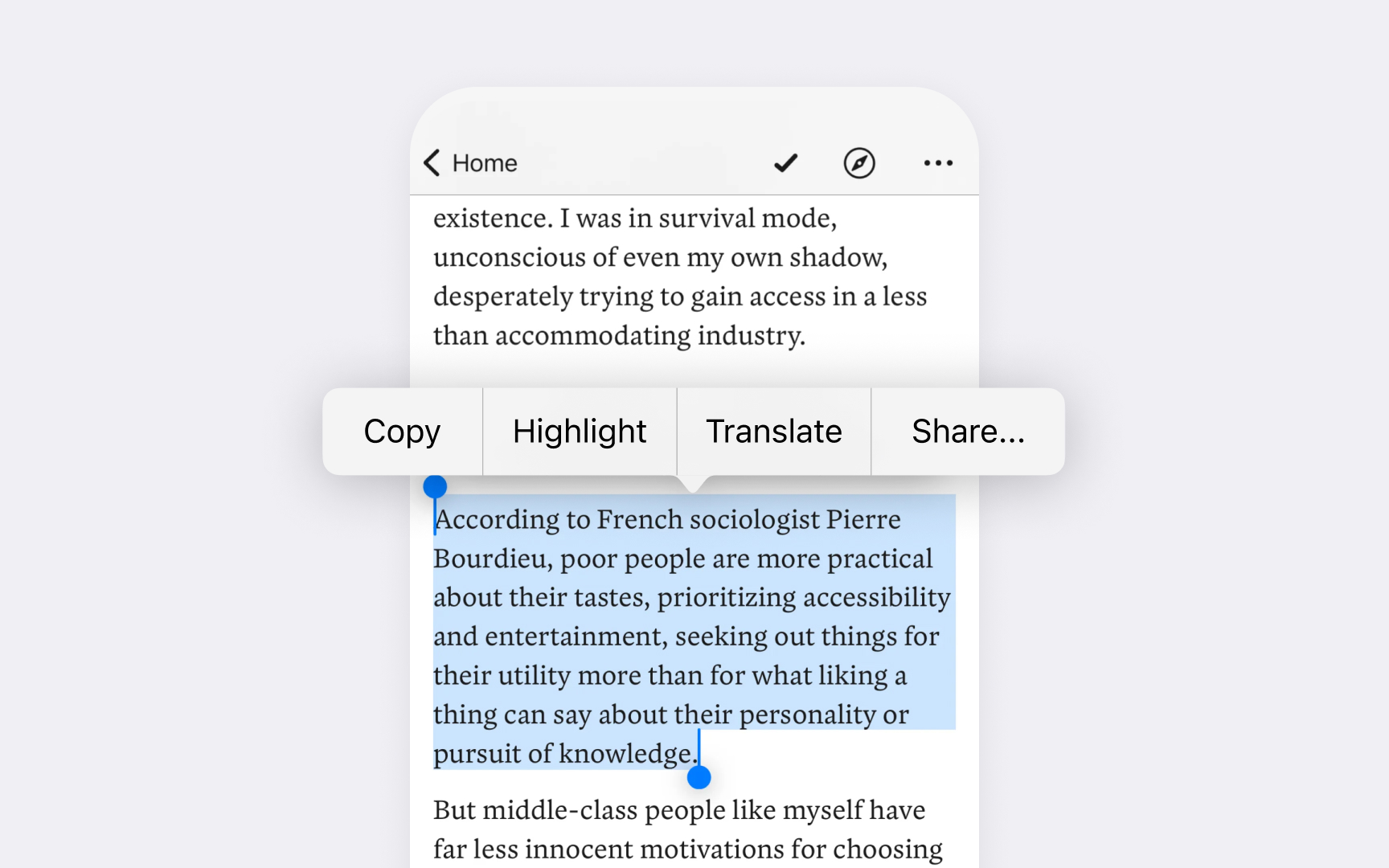Image resolution: width=1389 pixels, height=868 pixels.
Task: Click the word "entertainment" in selected paragraph
Action: (572, 637)
